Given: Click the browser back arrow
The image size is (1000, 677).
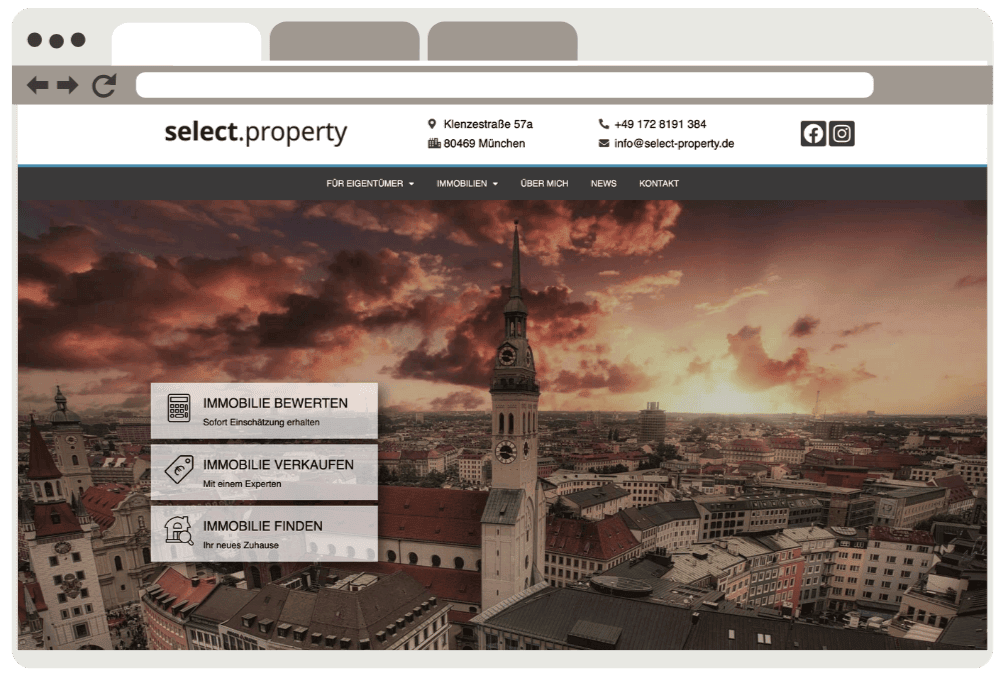Looking at the screenshot, I should click(38, 85).
